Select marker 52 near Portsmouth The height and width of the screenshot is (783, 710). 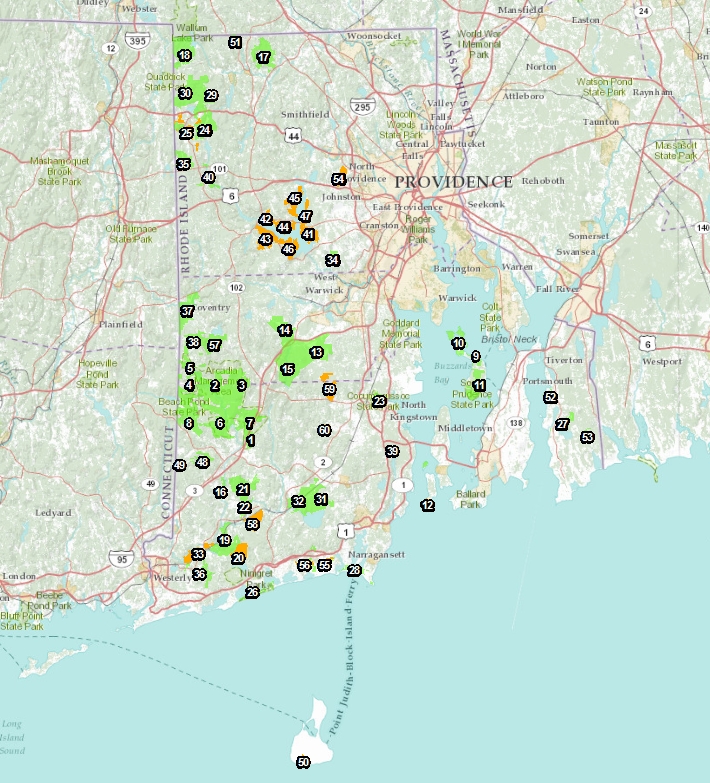[x=550, y=397]
